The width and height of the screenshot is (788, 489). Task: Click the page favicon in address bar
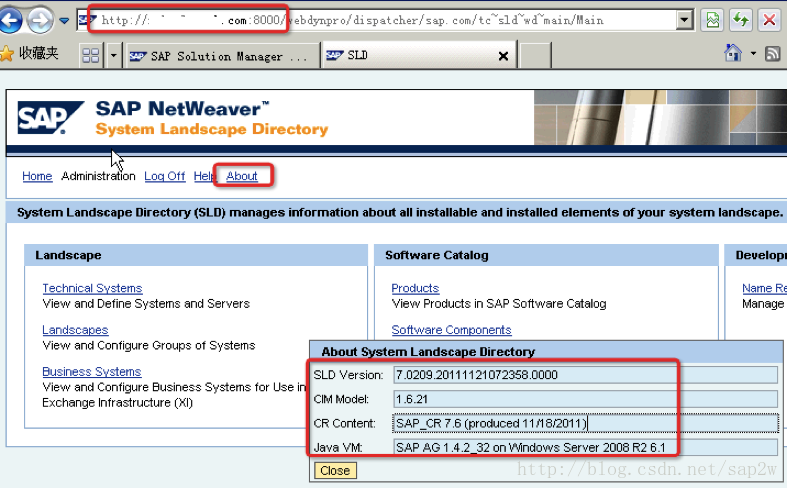pos(87,21)
